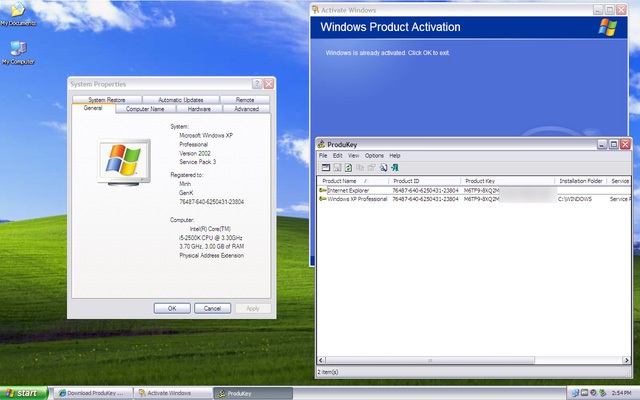
Task: Click the ProduKey title bar key icon
Action: point(321,144)
